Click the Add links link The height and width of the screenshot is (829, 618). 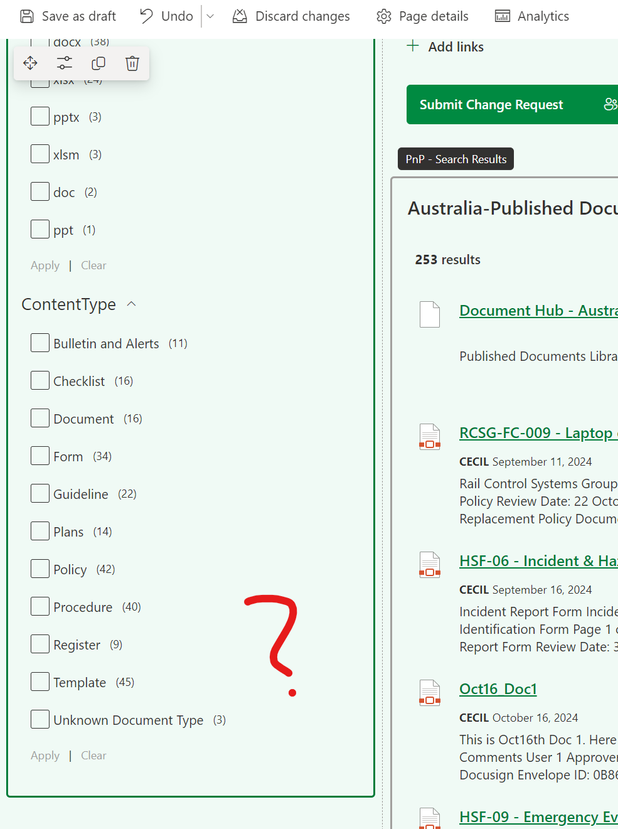[x=456, y=47]
